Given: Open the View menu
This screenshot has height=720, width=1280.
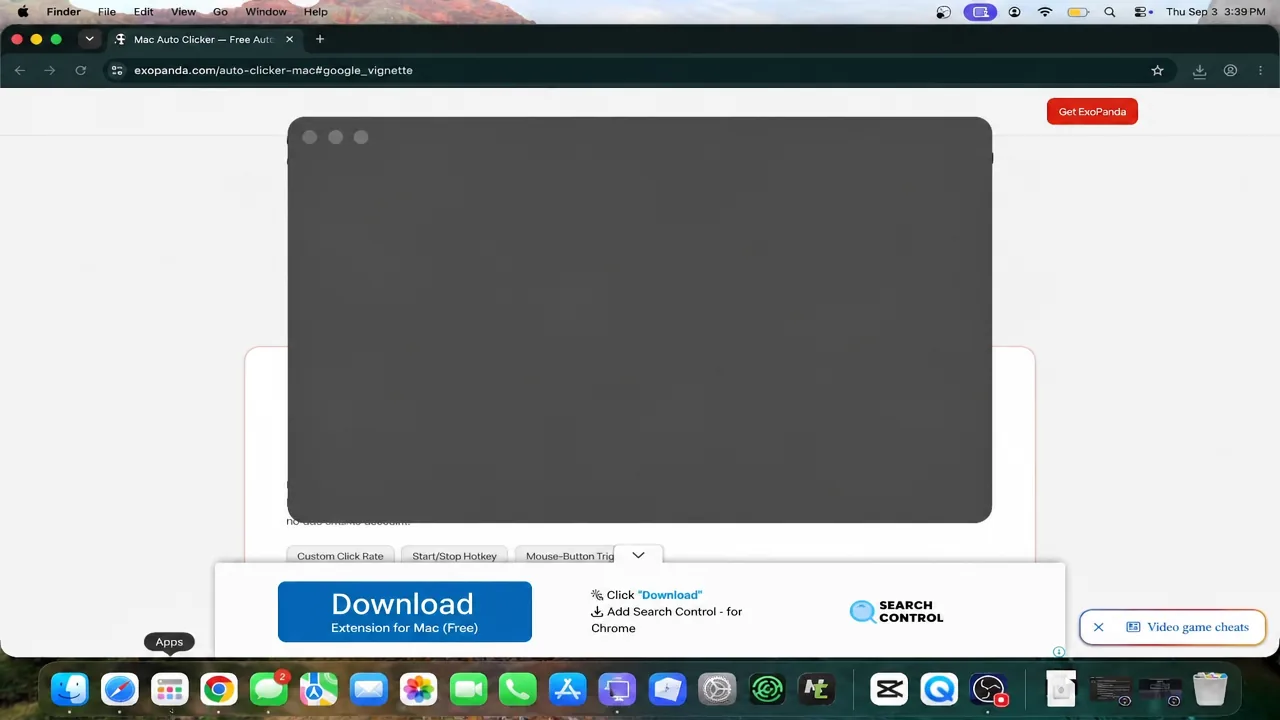Looking at the screenshot, I should click(183, 12).
